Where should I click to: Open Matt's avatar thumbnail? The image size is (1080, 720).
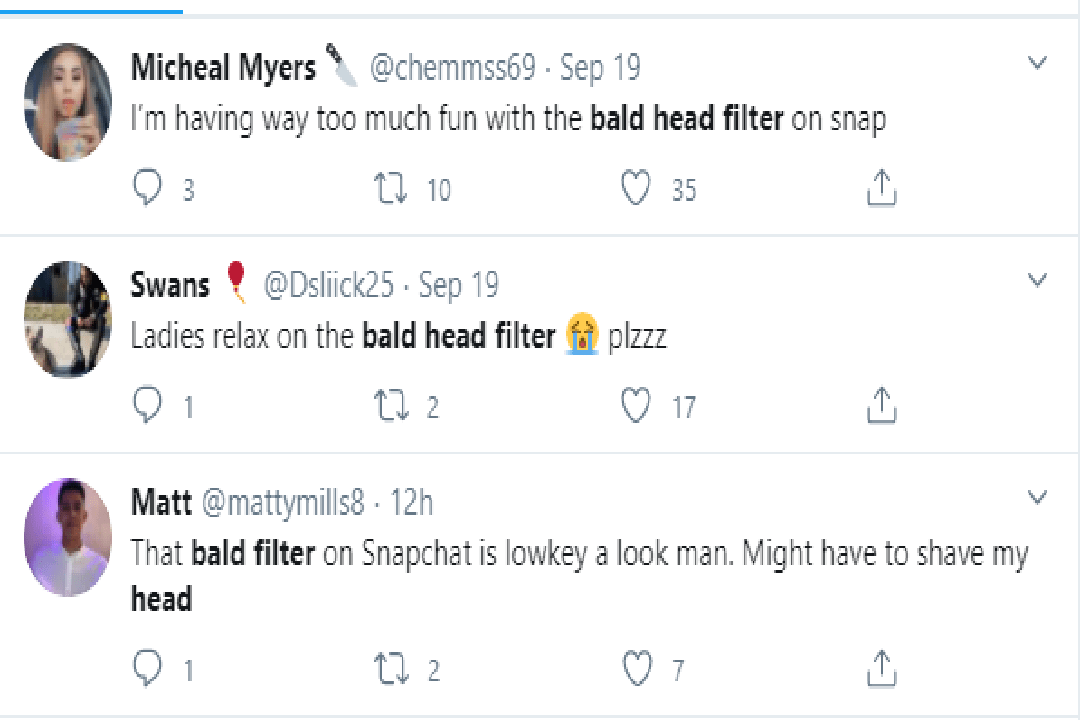(67, 537)
